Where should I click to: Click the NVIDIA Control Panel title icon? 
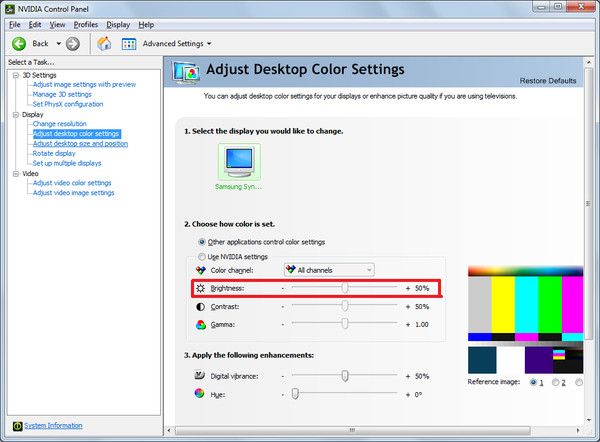[x=10, y=9]
